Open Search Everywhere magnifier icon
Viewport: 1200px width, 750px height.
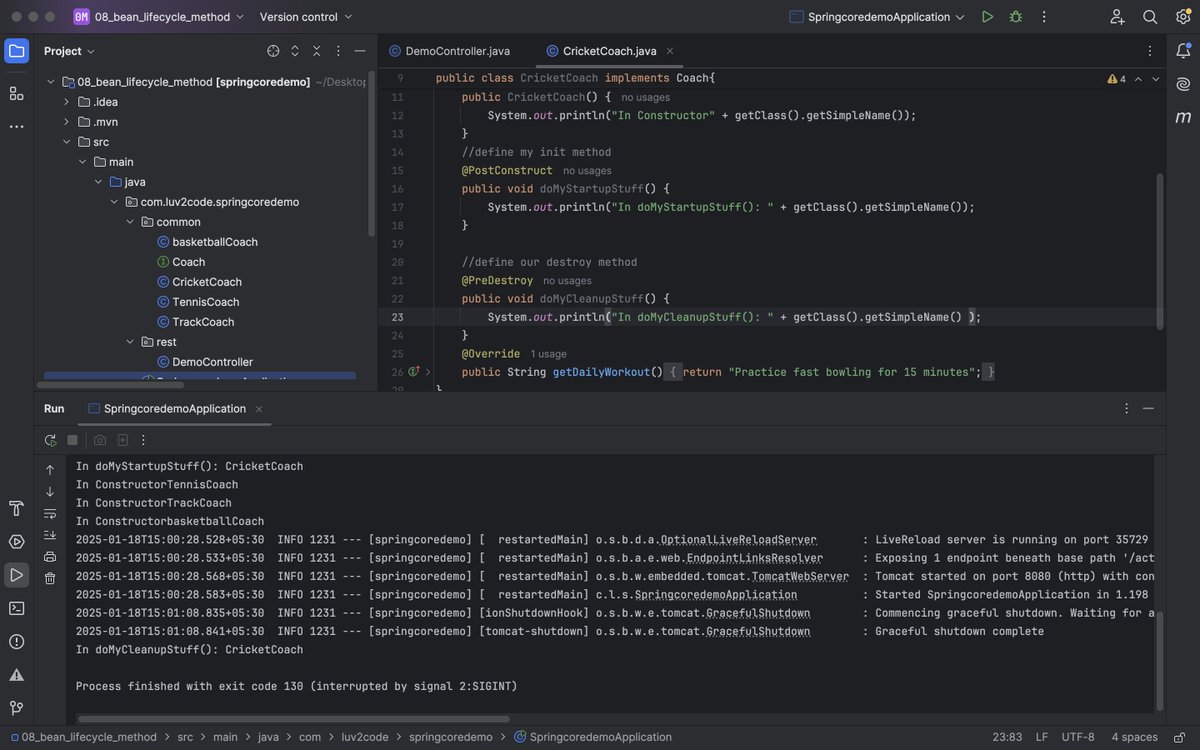coord(1150,17)
